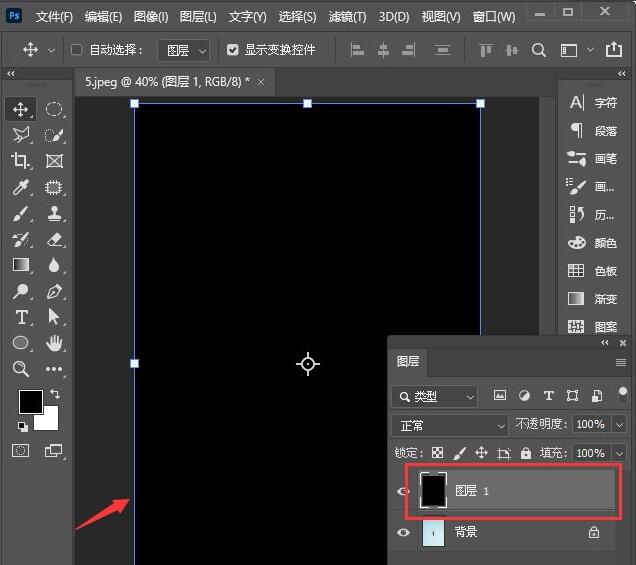
Task: Uncheck 显示变换控件 checkbox
Action: [233, 50]
